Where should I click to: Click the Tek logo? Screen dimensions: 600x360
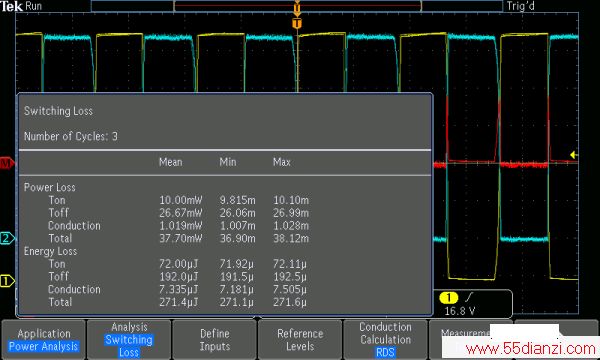point(11,6)
